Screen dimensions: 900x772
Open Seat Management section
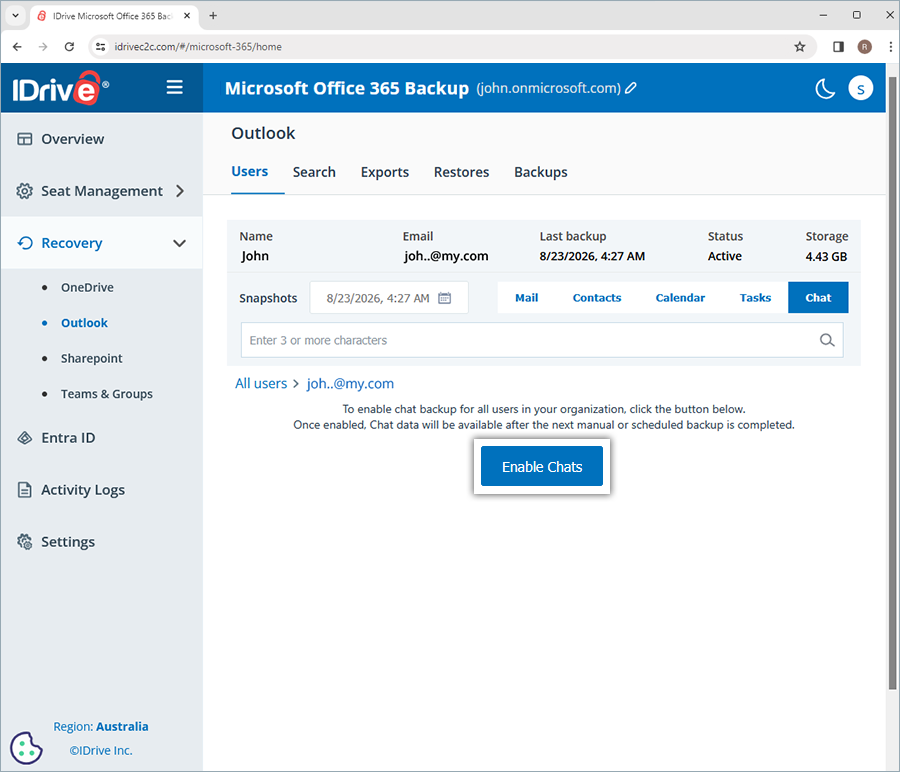click(102, 191)
